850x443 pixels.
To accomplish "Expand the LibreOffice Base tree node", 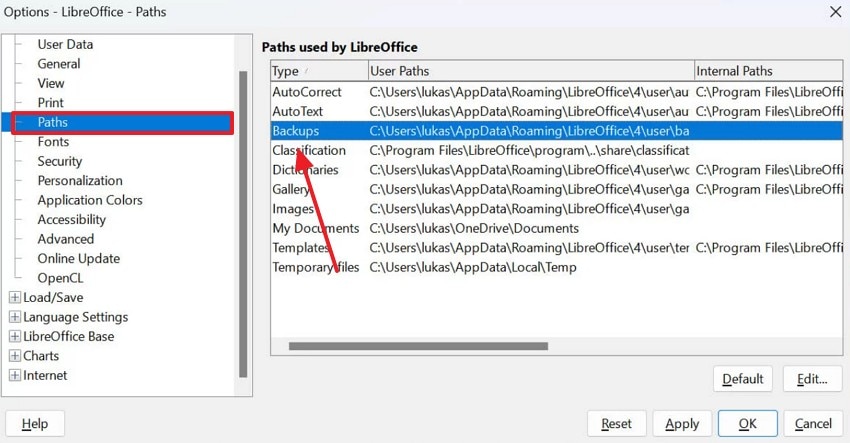I will [x=15, y=336].
